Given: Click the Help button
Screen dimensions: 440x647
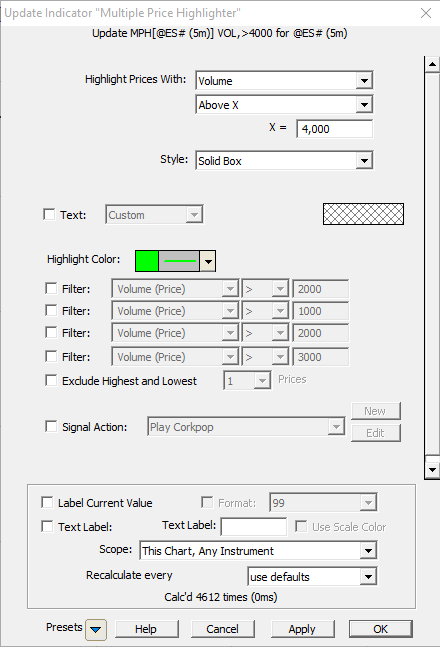Looking at the screenshot, I should (x=146, y=629).
